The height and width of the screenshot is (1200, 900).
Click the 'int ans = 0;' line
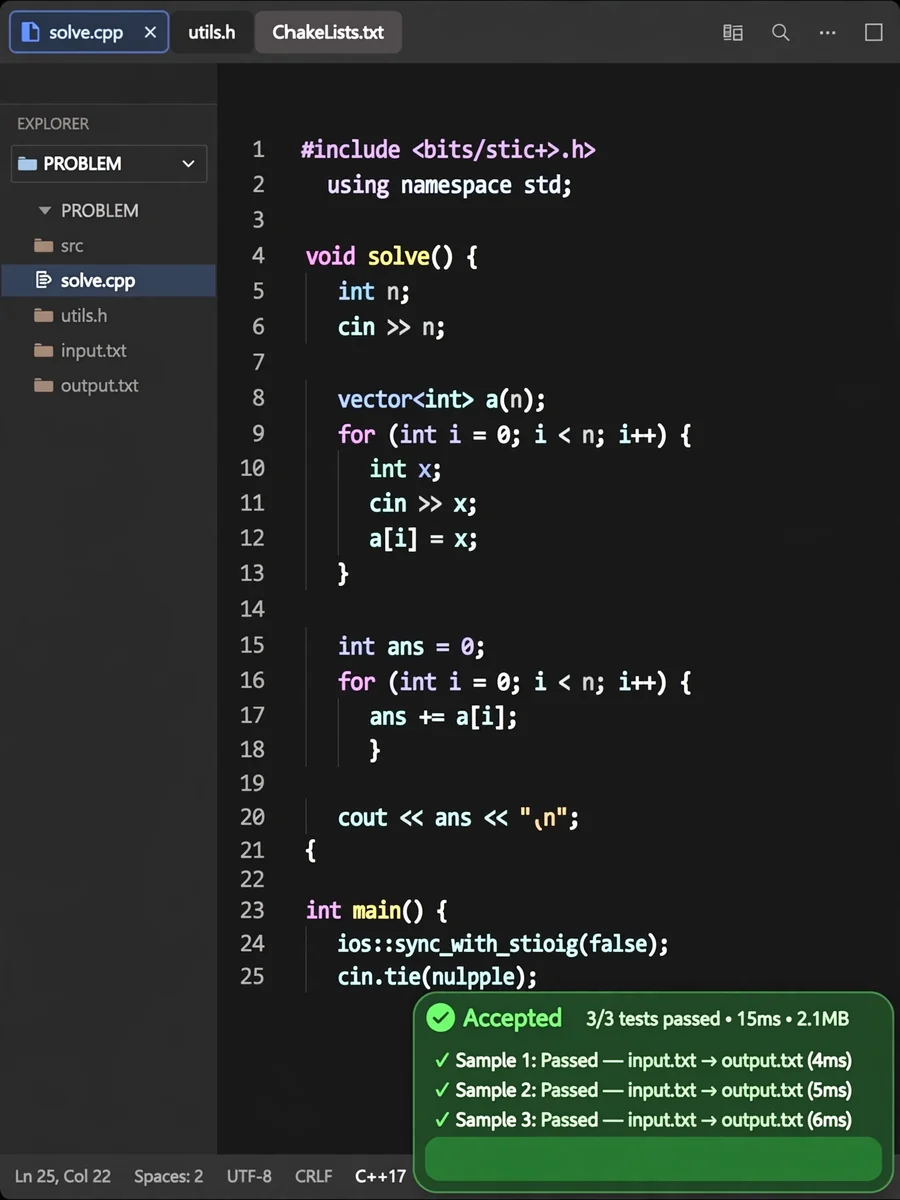pyautogui.click(x=411, y=647)
